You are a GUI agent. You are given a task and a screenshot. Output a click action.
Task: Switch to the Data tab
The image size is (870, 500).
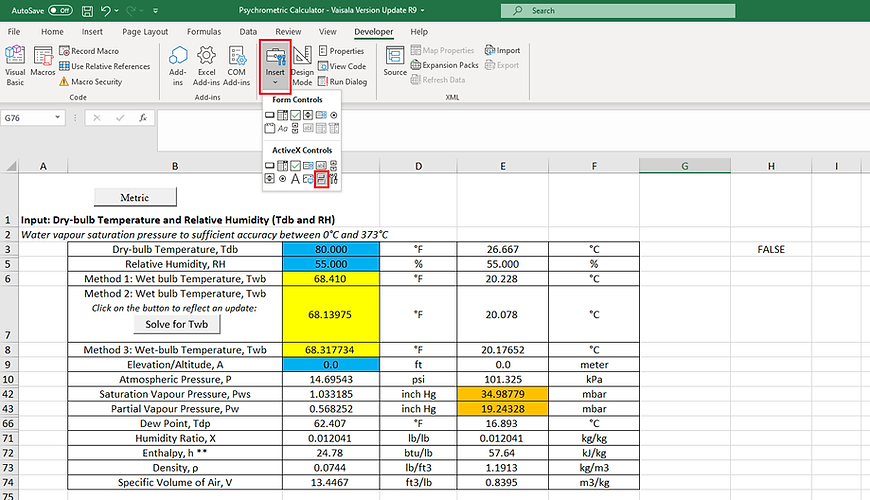point(248,32)
